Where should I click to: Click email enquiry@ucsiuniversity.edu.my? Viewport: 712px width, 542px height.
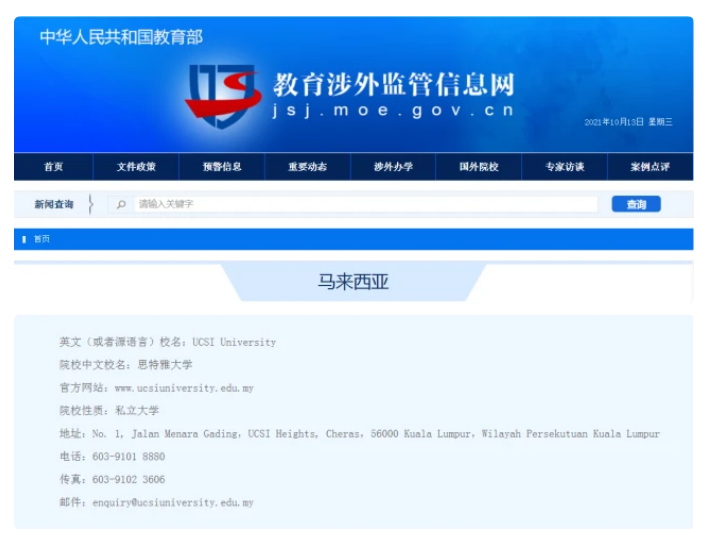tap(173, 503)
